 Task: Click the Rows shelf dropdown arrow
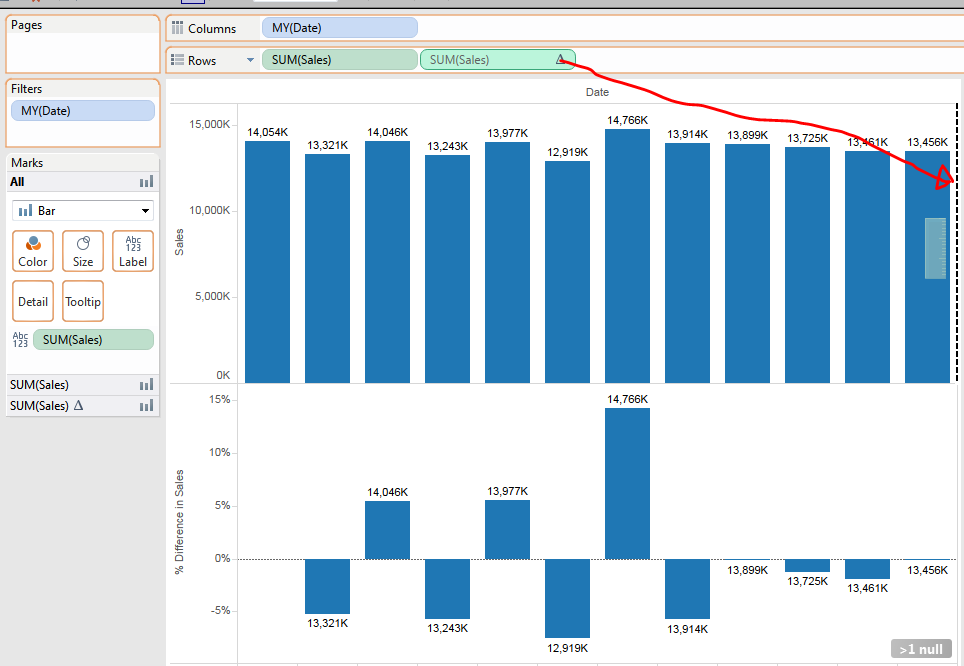[250, 60]
